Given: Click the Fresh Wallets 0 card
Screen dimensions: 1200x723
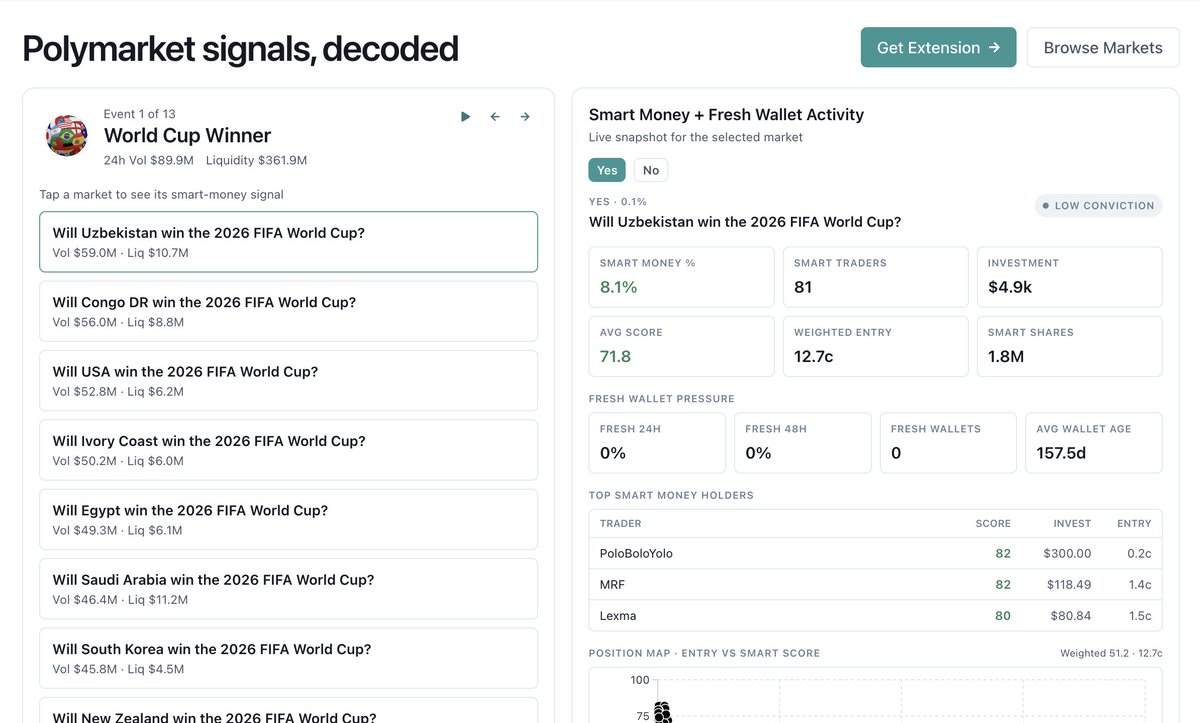Looking at the screenshot, I should [948, 443].
